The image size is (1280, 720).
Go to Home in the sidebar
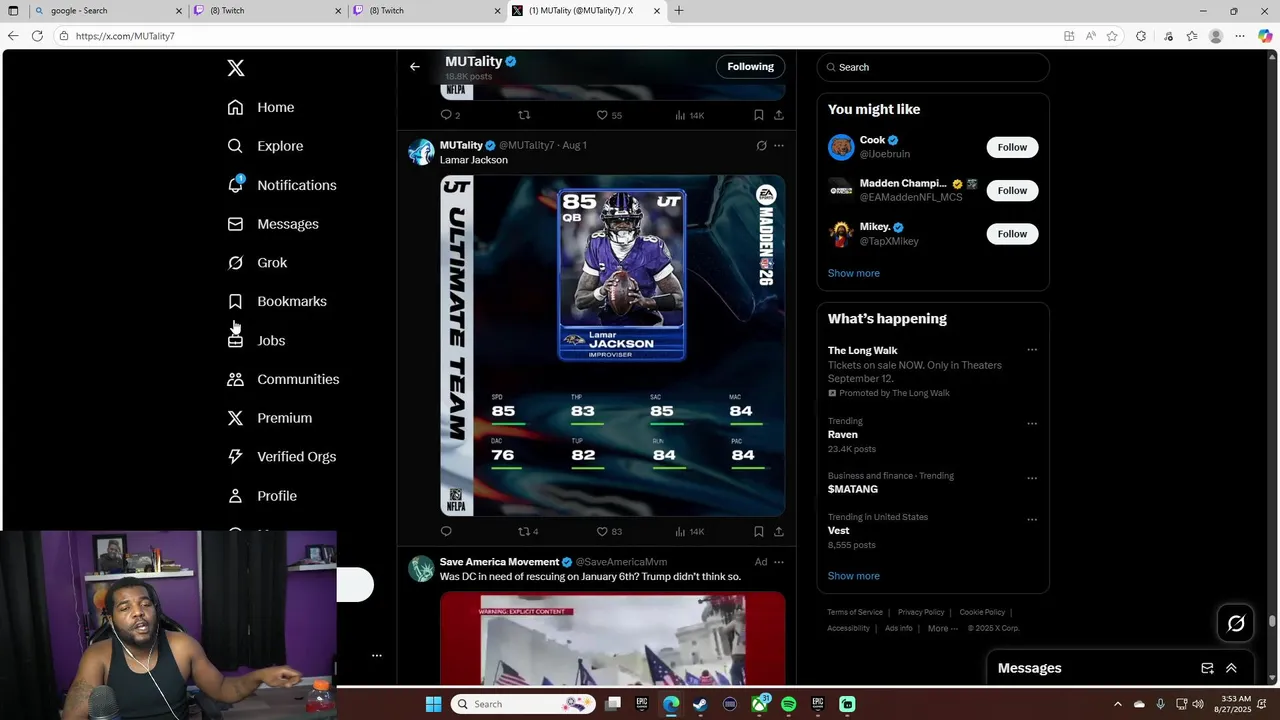261,107
